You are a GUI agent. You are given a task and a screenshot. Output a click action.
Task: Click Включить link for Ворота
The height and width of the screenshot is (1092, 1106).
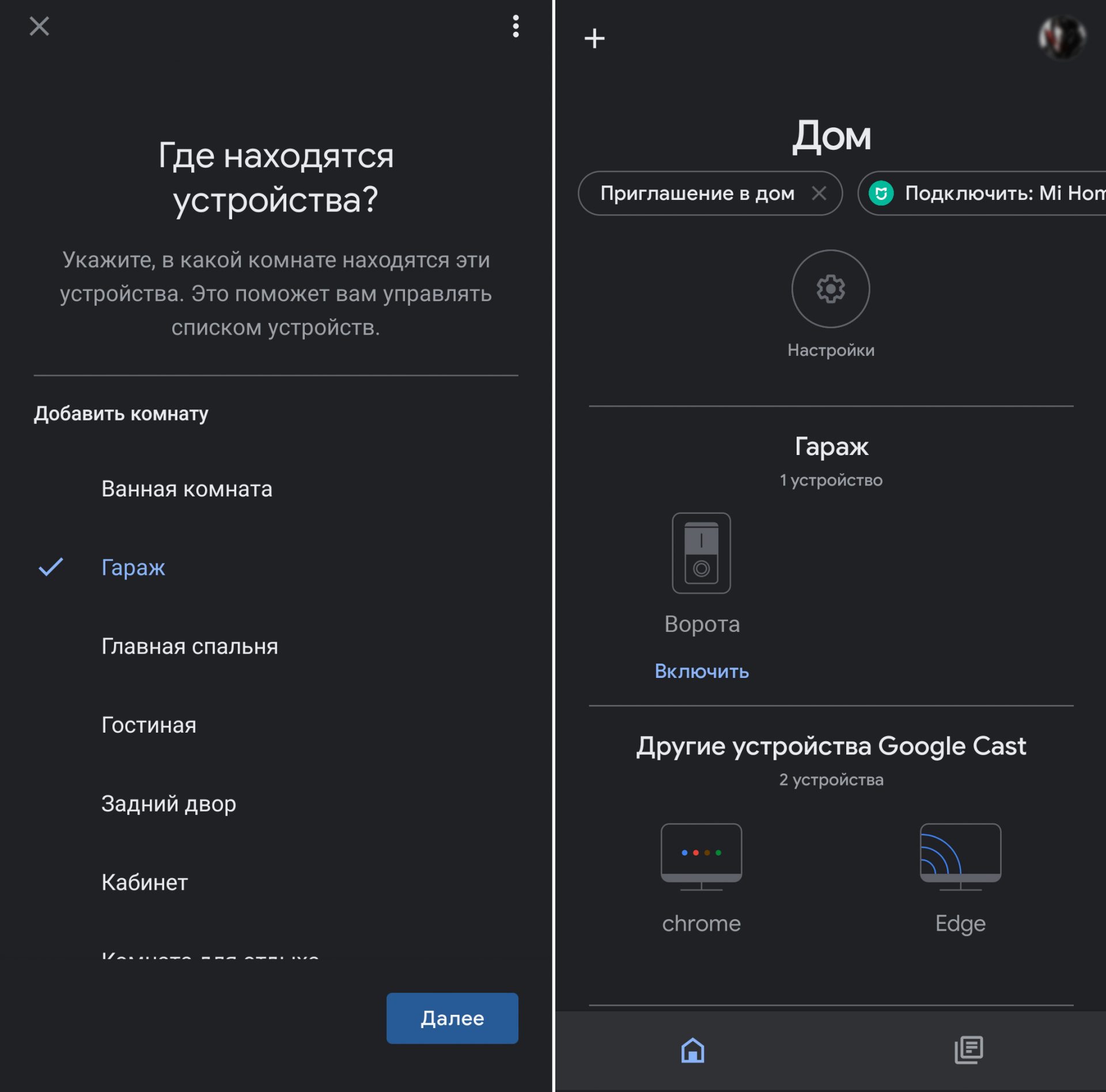tap(704, 669)
